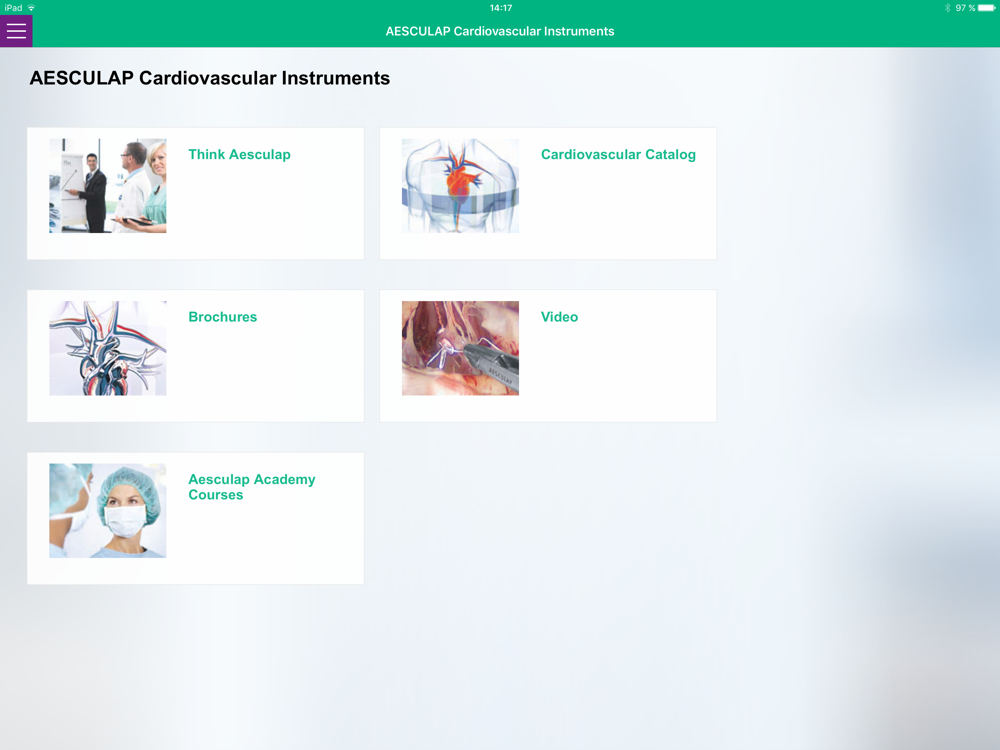Tap the battery indicator icon
Viewport: 1000px width, 750px height.
pos(986,8)
